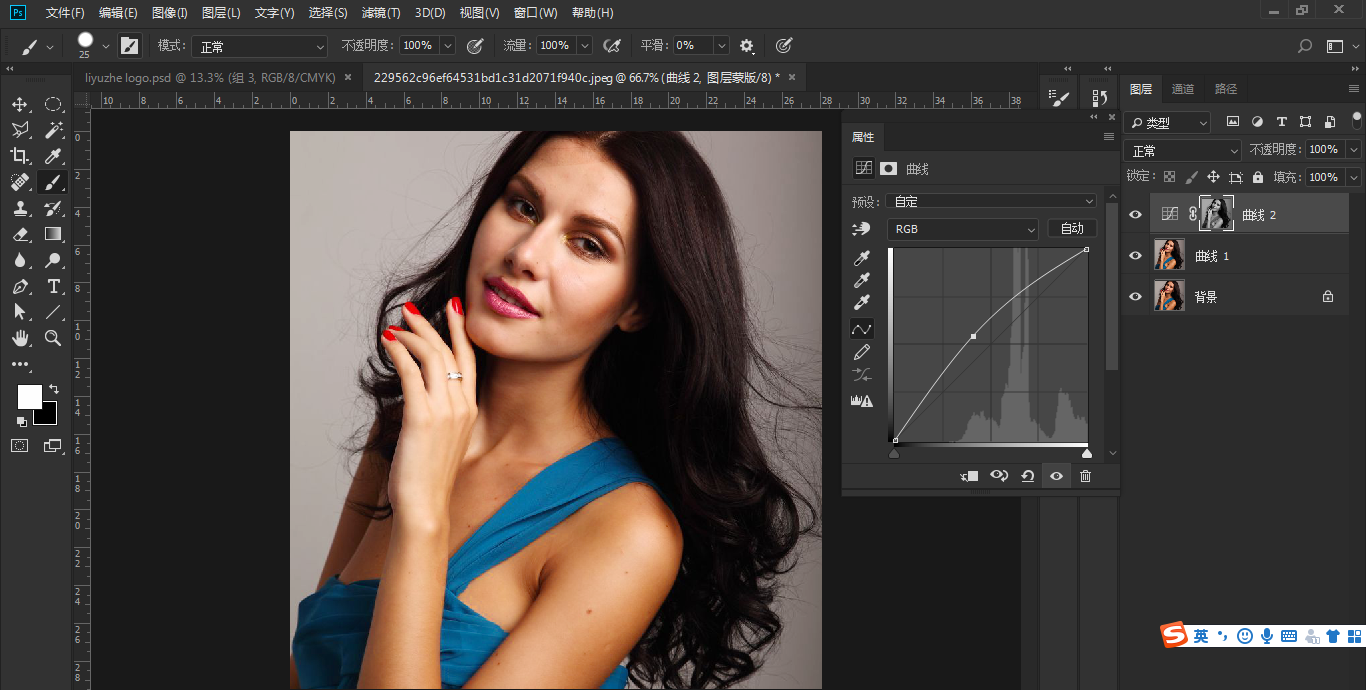Delete the adjustment layer via trash icon
This screenshot has width=1366, height=690.
(x=1085, y=477)
